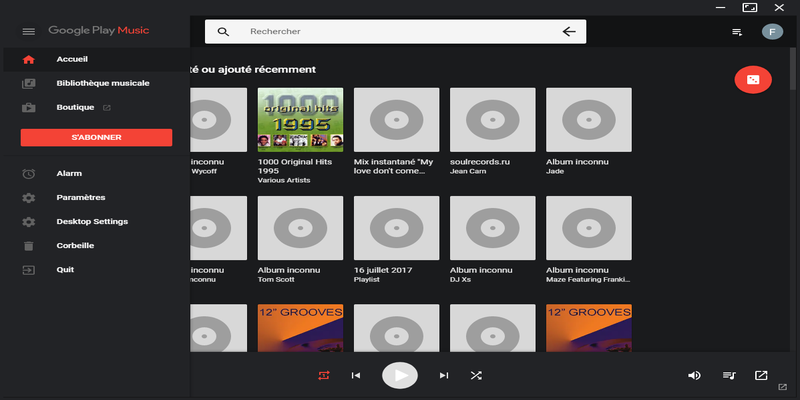Click the 'soulrecords.ru' title text
This screenshot has width=800, height=400.
click(480, 162)
